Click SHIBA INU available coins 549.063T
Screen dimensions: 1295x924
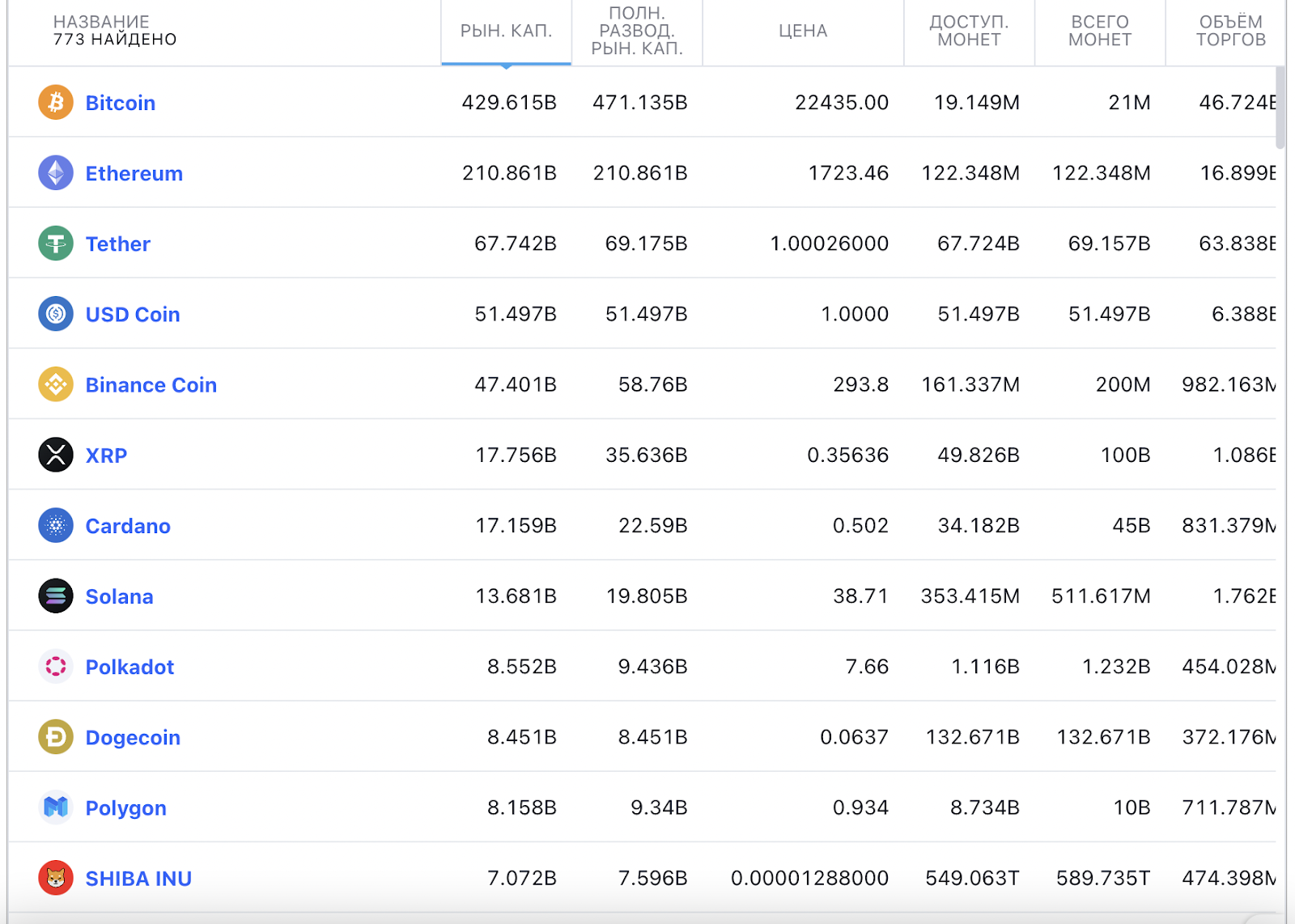point(973,878)
